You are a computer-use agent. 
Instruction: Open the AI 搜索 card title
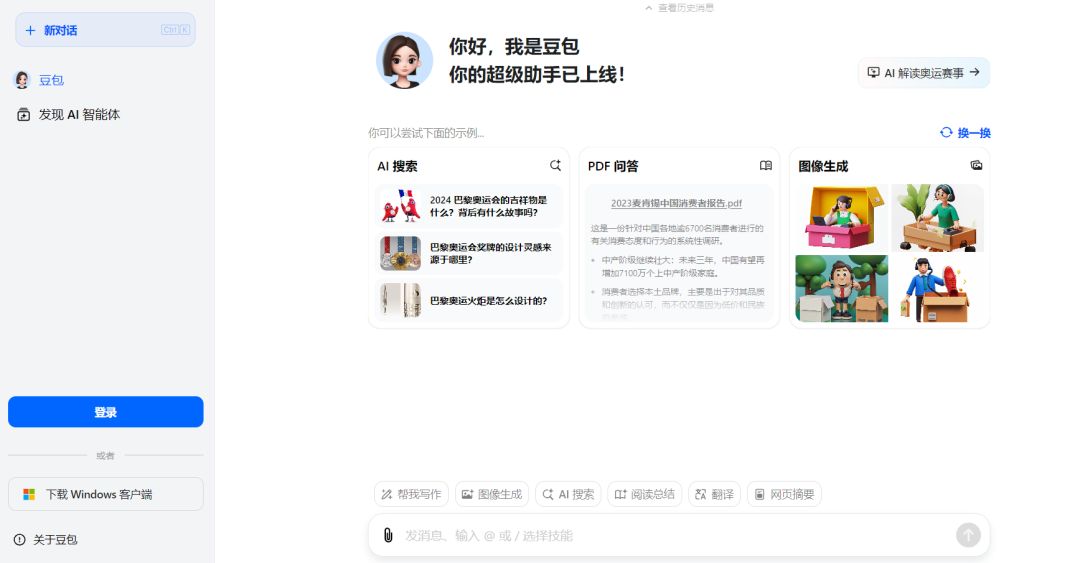pos(397,166)
